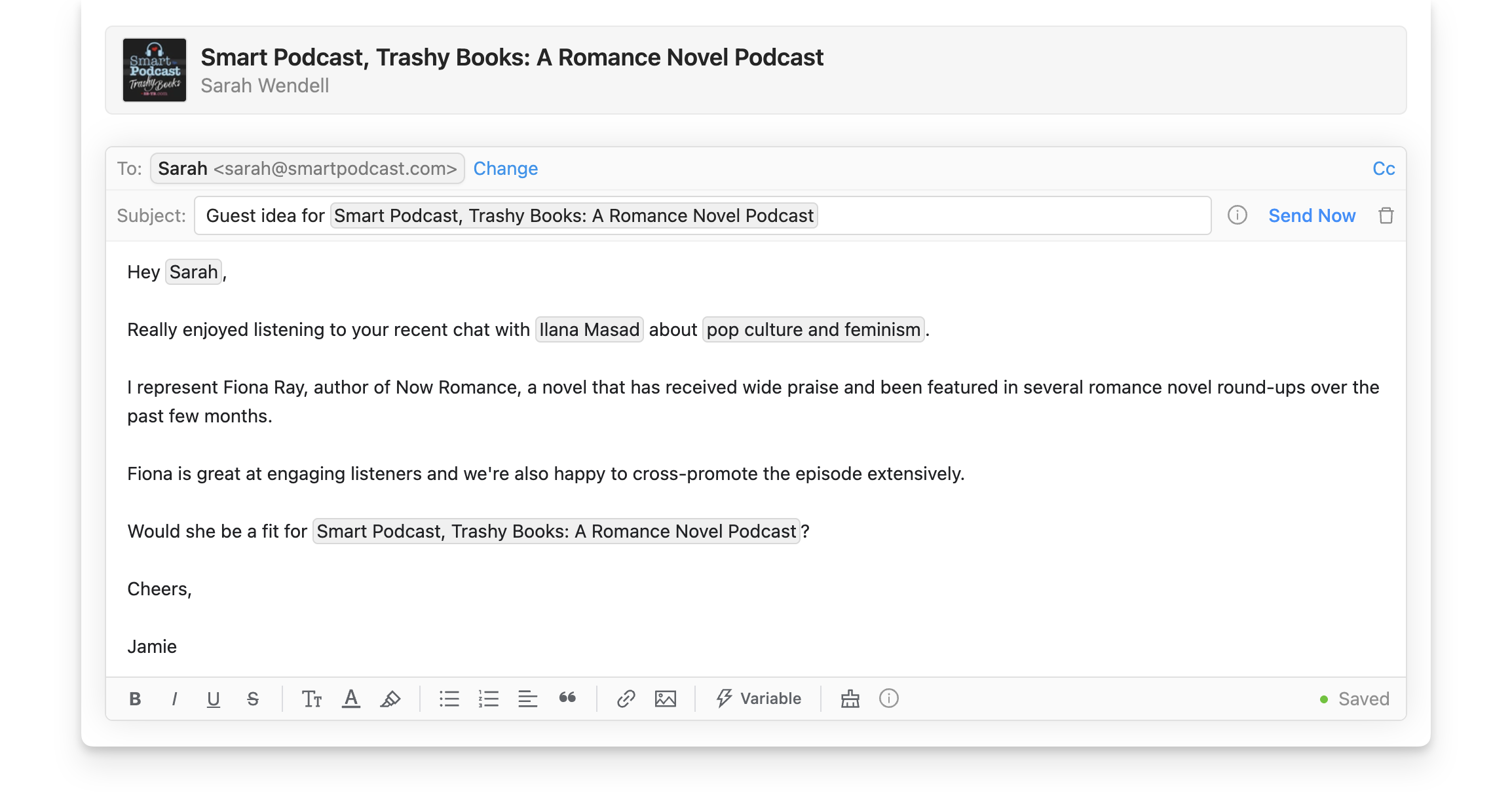Open the text alignment options
The width and height of the screenshot is (1512, 795).
coord(528,699)
